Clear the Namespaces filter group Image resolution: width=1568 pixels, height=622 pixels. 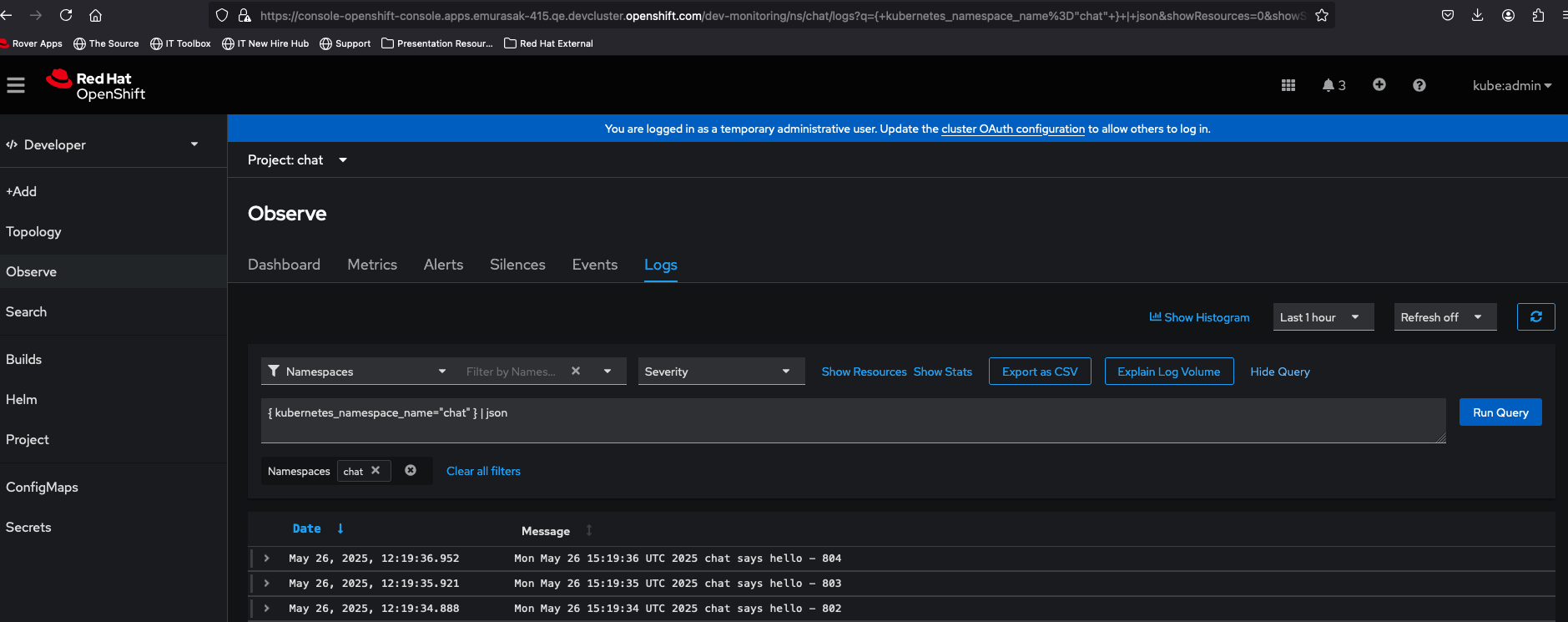(411, 471)
